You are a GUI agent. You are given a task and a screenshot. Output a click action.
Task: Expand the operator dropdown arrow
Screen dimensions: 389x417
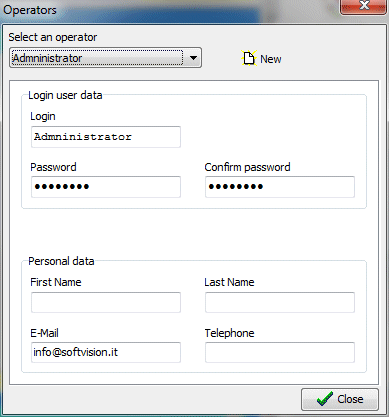(193, 58)
